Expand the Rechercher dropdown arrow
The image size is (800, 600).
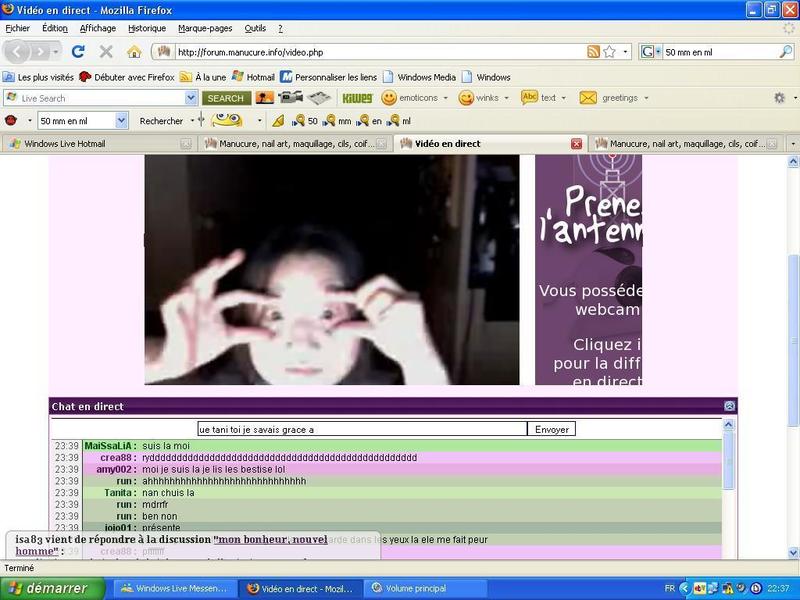pos(190,121)
